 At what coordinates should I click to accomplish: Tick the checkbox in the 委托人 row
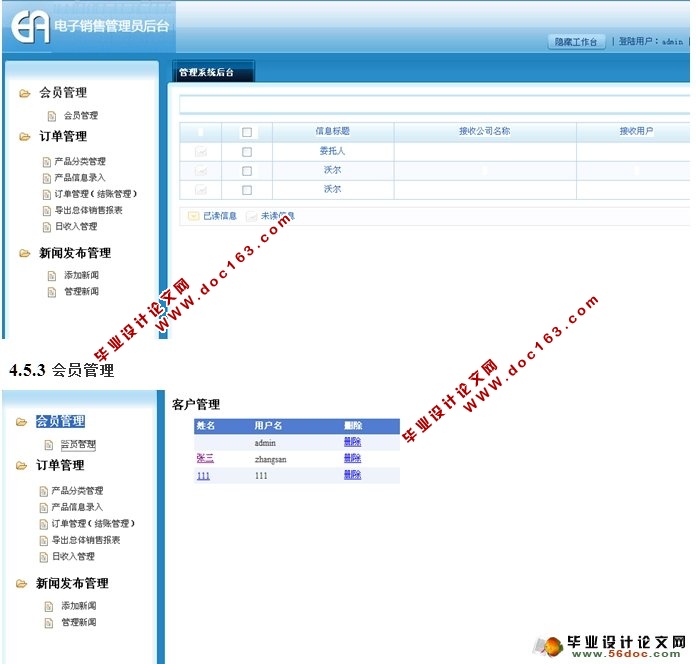point(247,152)
